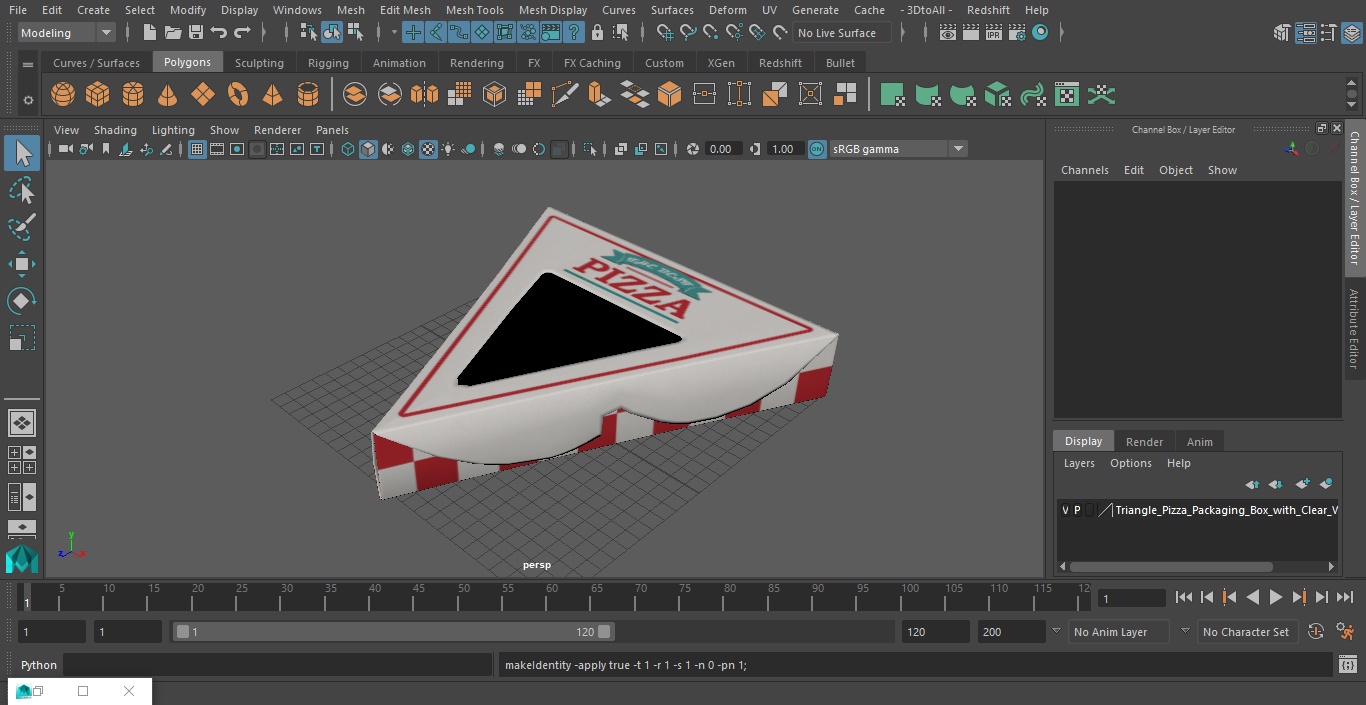This screenshot has width=1366, height=705.
Task: Click the shelf settings gear icon
Action: pyautogui.click(x=28, y=99)
